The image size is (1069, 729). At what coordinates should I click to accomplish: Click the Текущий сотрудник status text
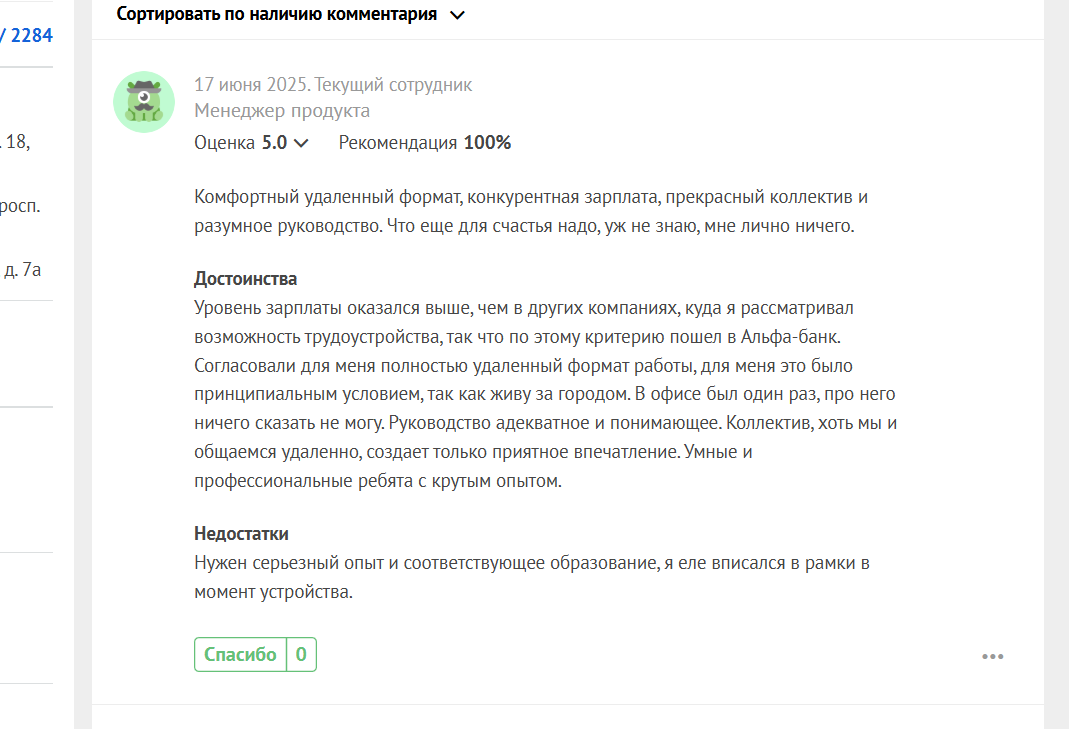click(x=393, y=85)
